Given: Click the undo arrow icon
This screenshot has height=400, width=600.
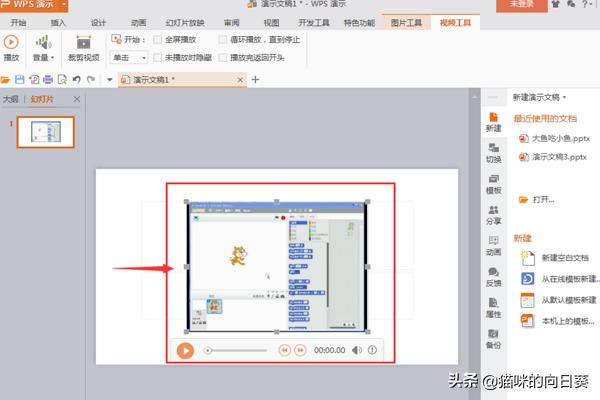Looking at the screenshot, I should [77, 80].
